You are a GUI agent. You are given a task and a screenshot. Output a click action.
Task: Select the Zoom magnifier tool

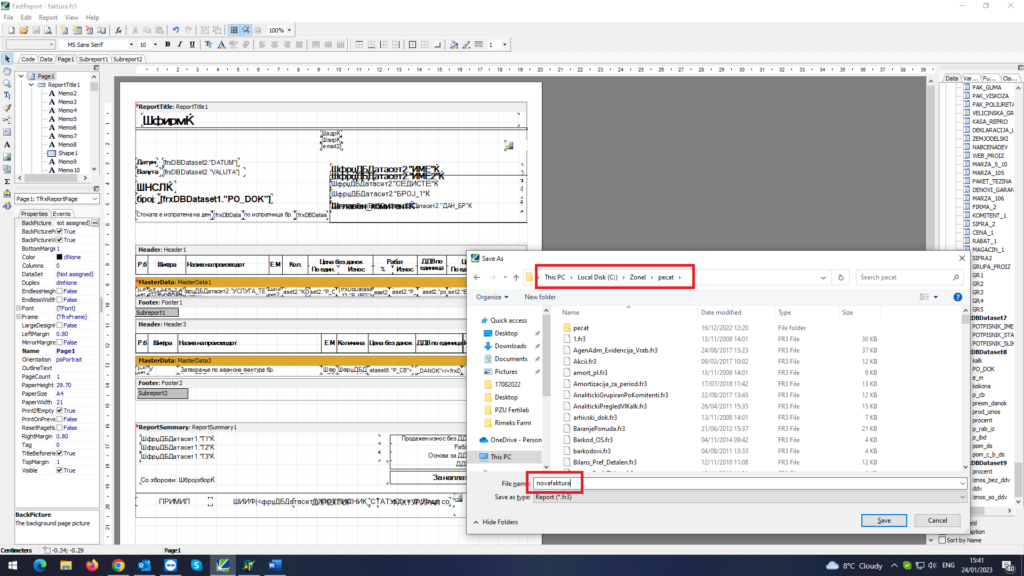(7, 84)
